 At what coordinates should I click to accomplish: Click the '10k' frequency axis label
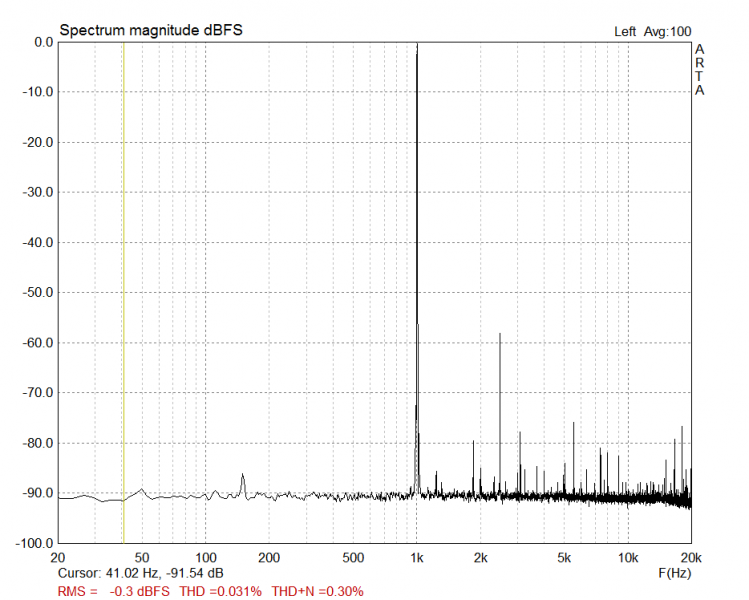coord(628,557)
